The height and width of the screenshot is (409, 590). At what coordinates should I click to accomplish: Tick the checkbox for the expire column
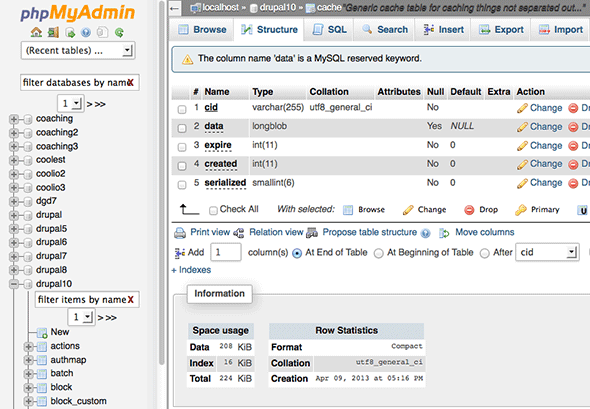click(x=182, y=147)
